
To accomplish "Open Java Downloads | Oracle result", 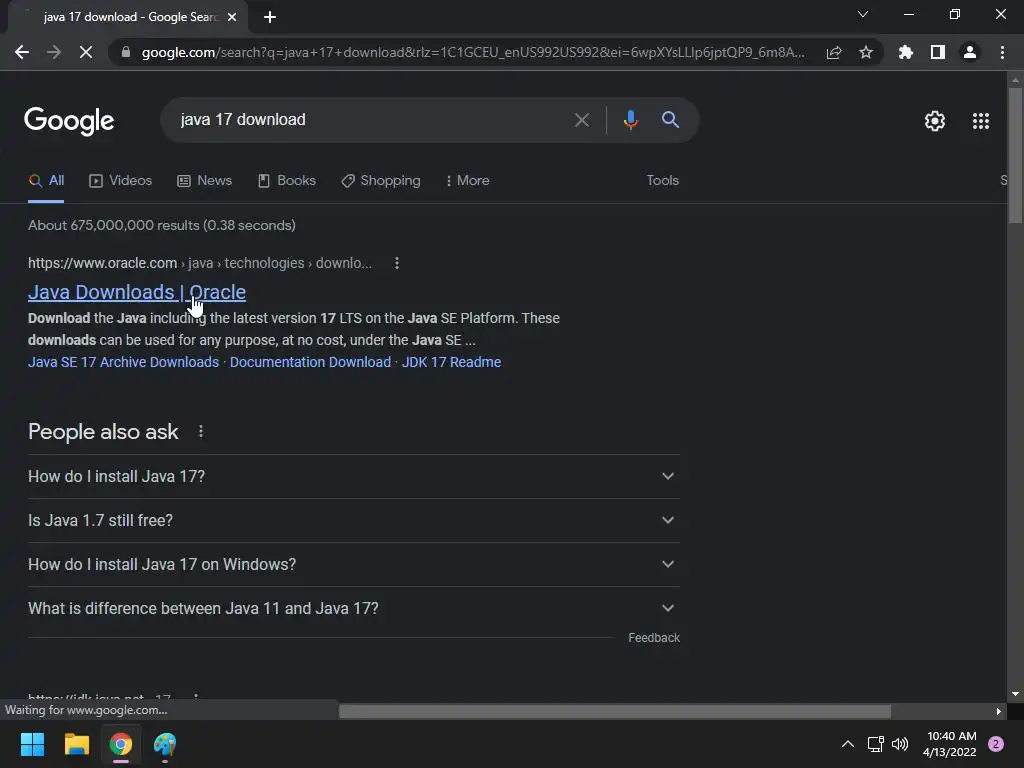I will (136, 292).
